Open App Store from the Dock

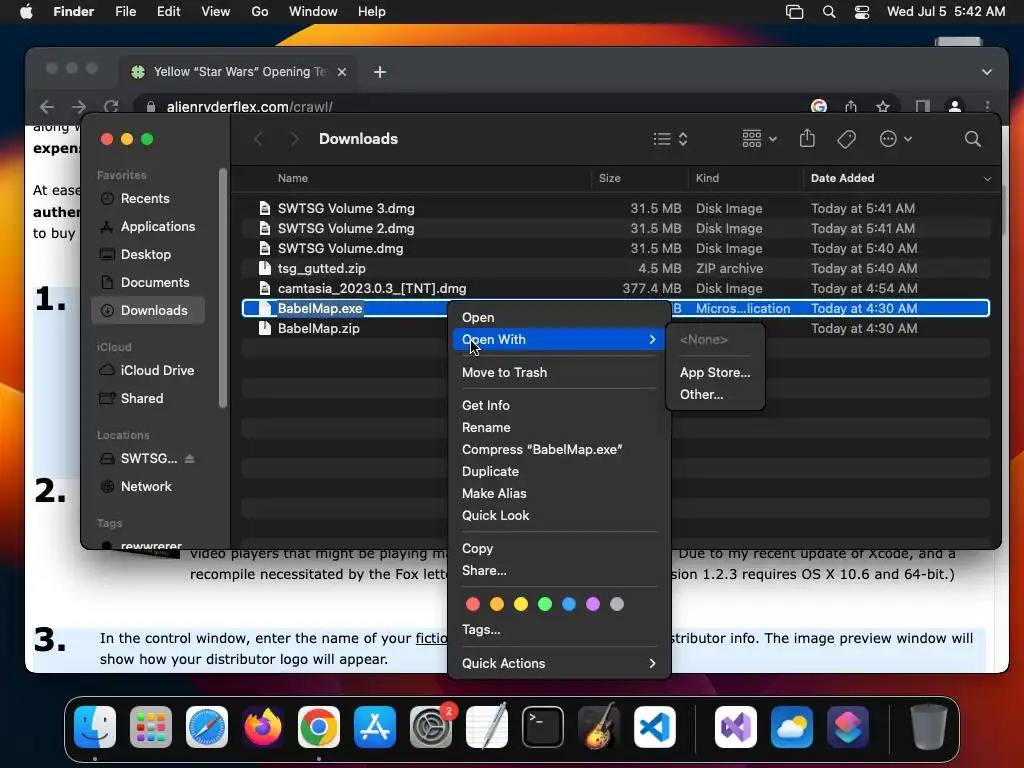click(x=375, y=727)
